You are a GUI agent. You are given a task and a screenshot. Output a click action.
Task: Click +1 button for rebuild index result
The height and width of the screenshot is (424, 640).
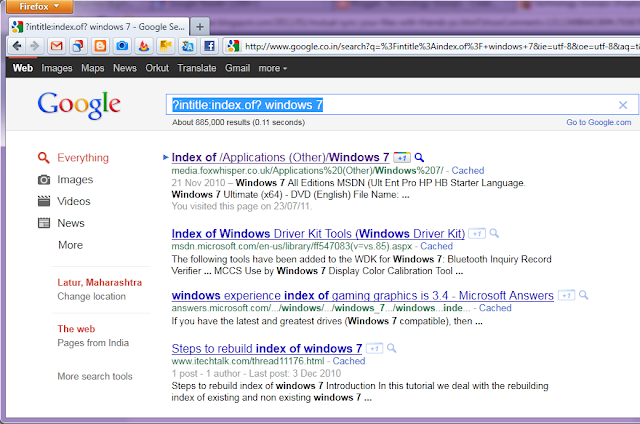click(x=374, y=349)
